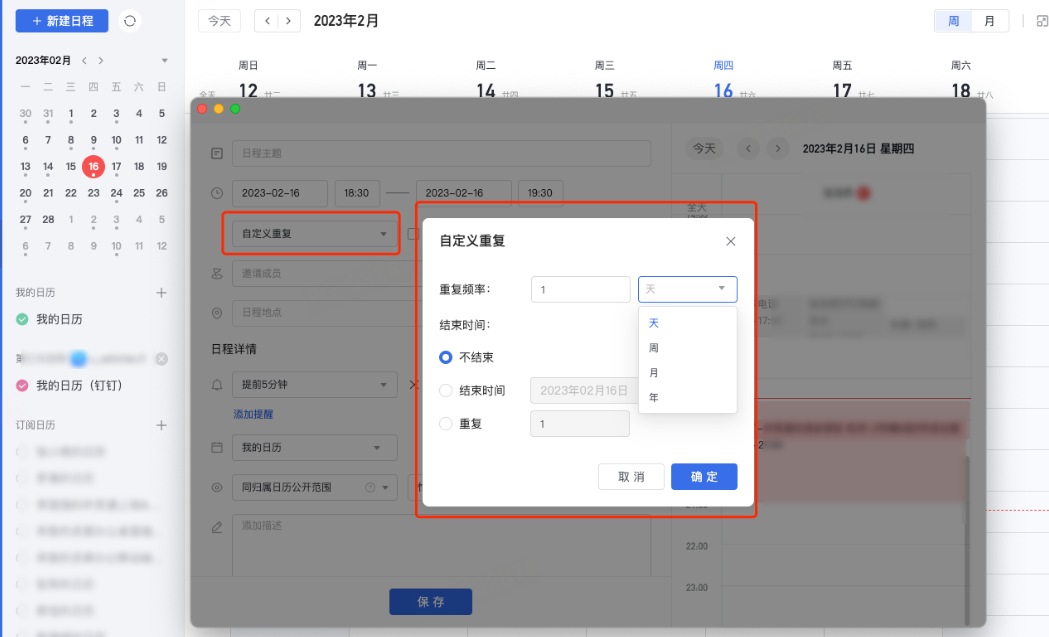
Task: Click the clock icon by the start date
Action: coord(217,193)
